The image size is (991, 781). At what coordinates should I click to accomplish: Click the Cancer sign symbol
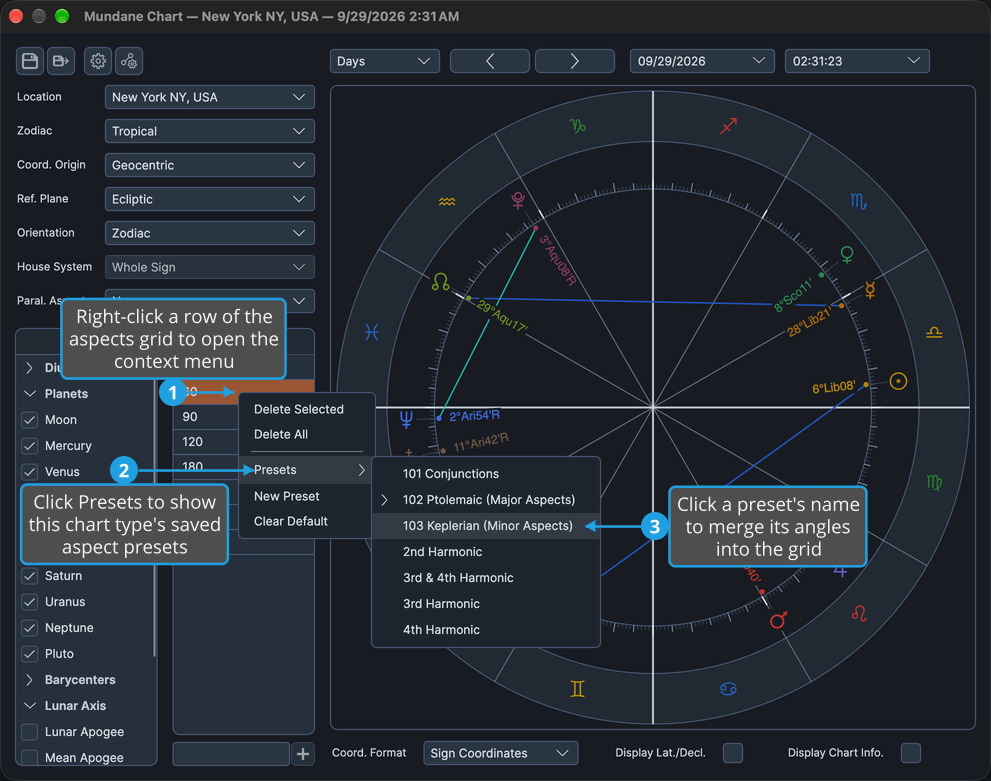point(728,689)
